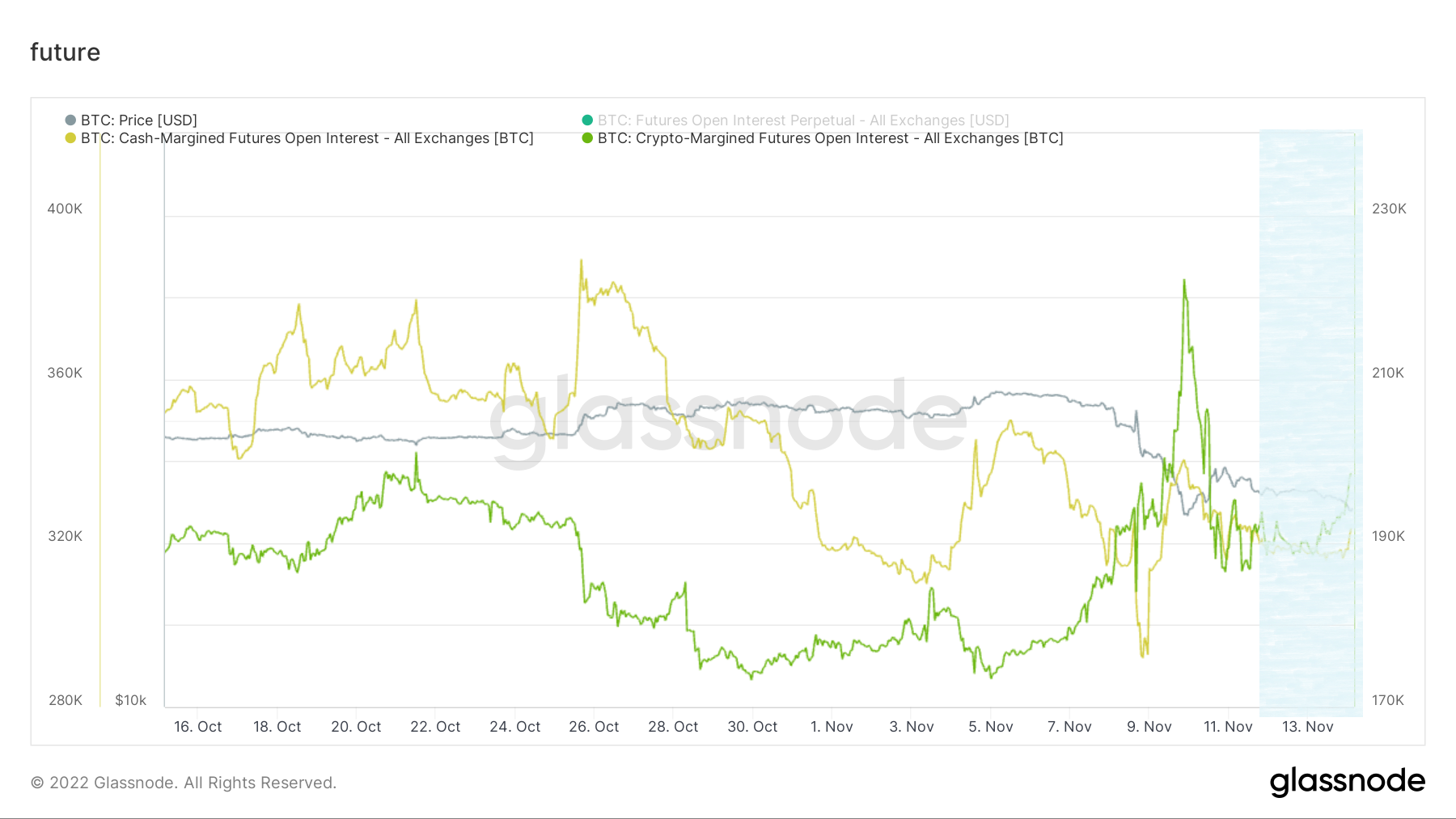Click the 230K right axis label
This screenshot has width=1456, height=819.
point(1389,209)
